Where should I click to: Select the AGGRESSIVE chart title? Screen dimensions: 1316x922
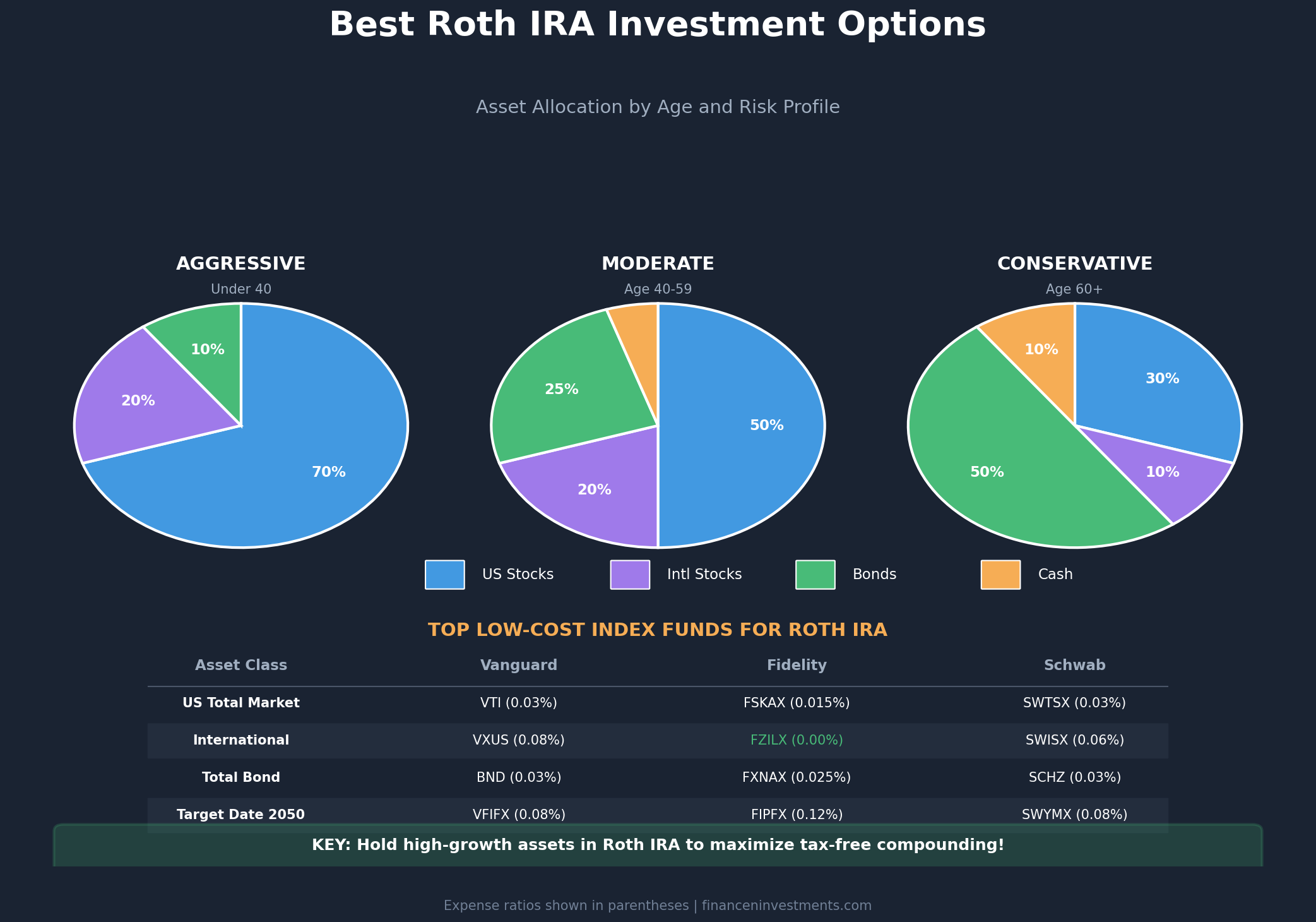pos(240,263)
